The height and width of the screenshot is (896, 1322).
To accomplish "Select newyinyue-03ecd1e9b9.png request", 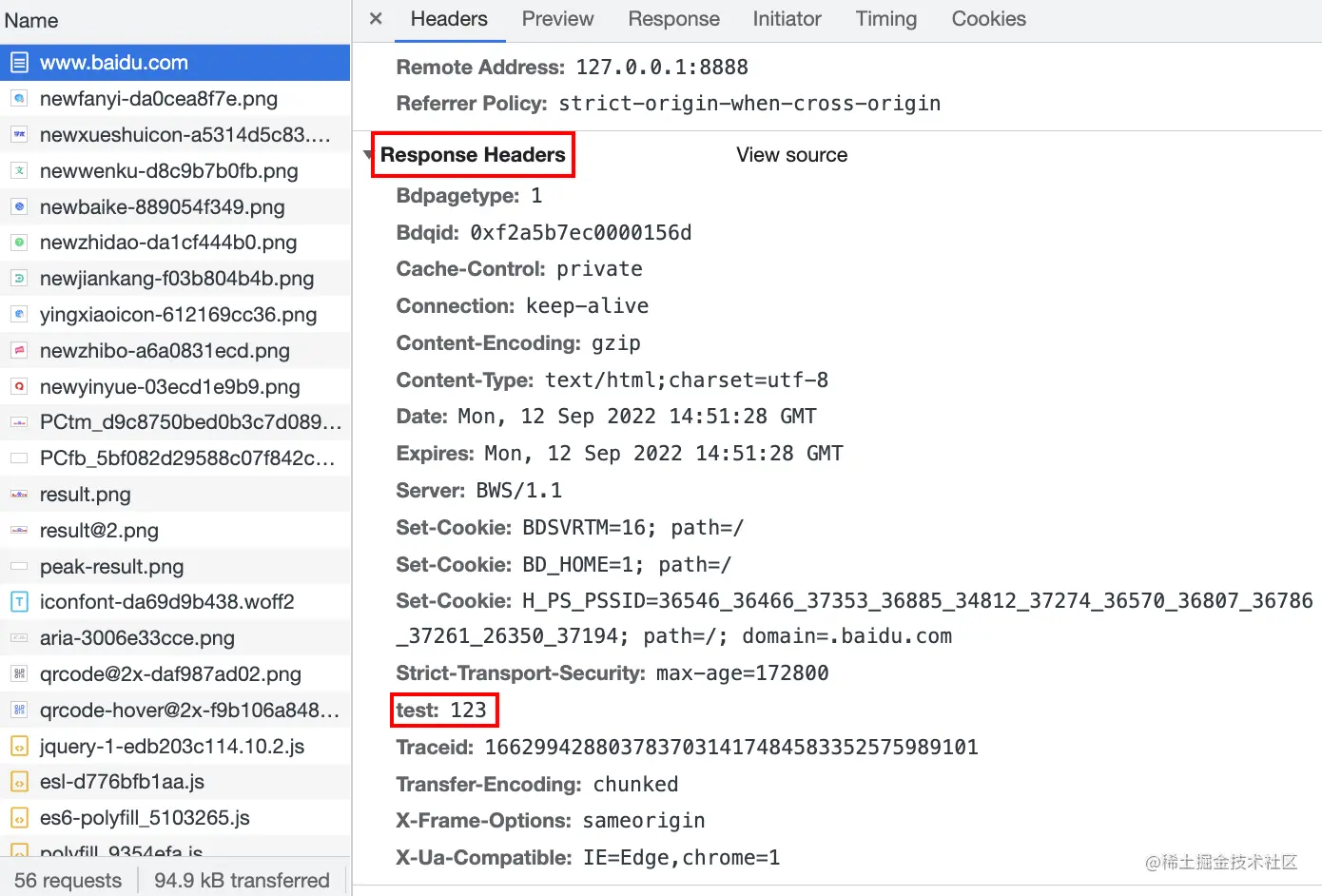I will pyautogui.click(x=175, y=387).
